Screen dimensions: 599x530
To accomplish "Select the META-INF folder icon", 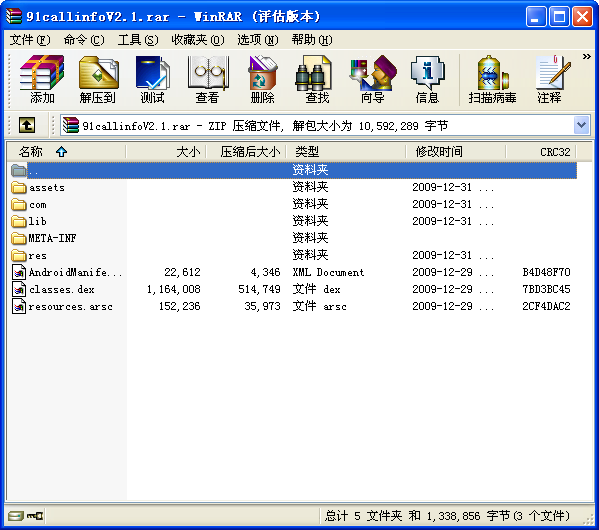I will click(x=19, y=238).
